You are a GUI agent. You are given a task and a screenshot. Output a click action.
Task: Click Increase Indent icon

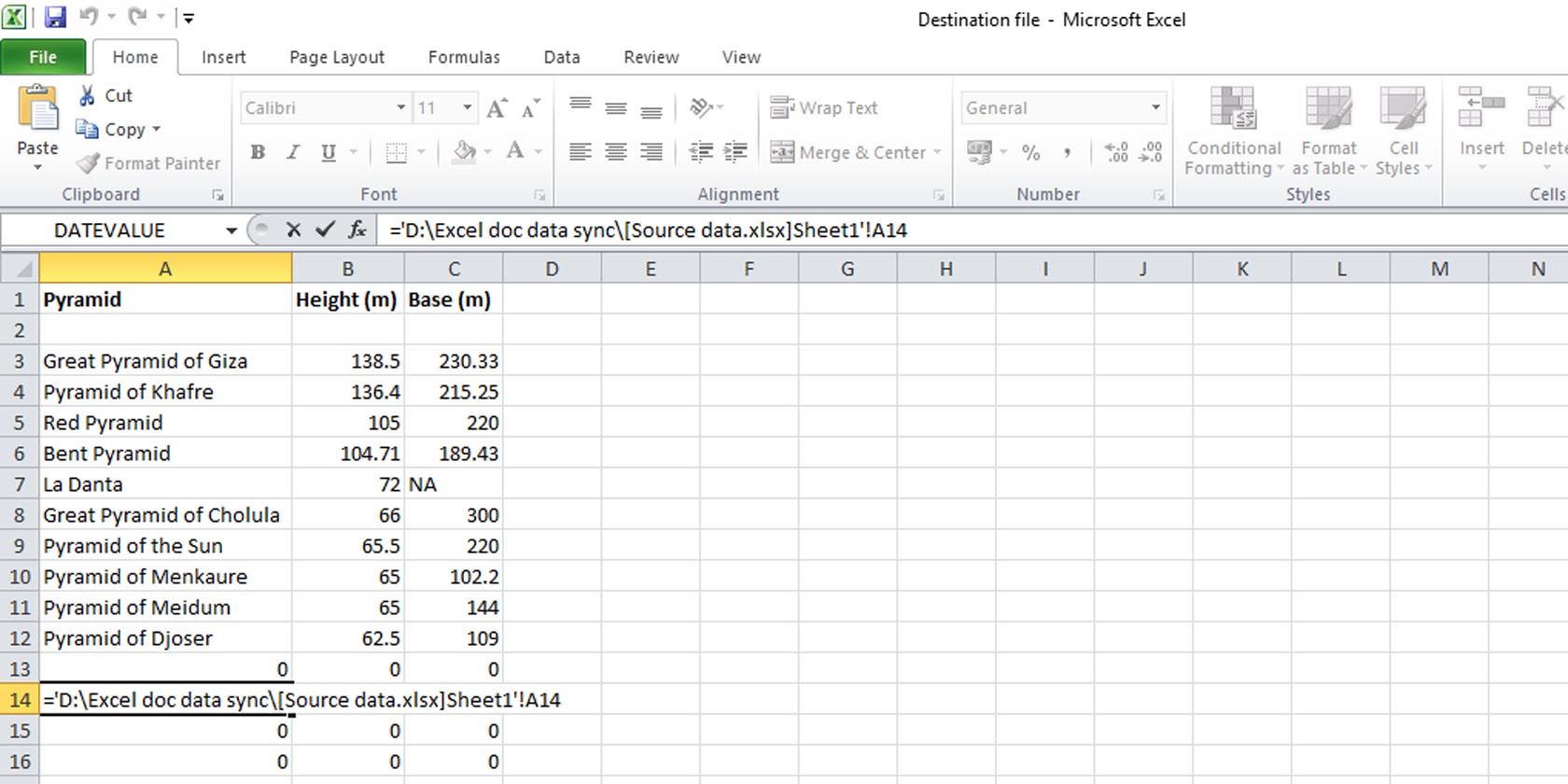pyautogui.click(x=735, y=152)
